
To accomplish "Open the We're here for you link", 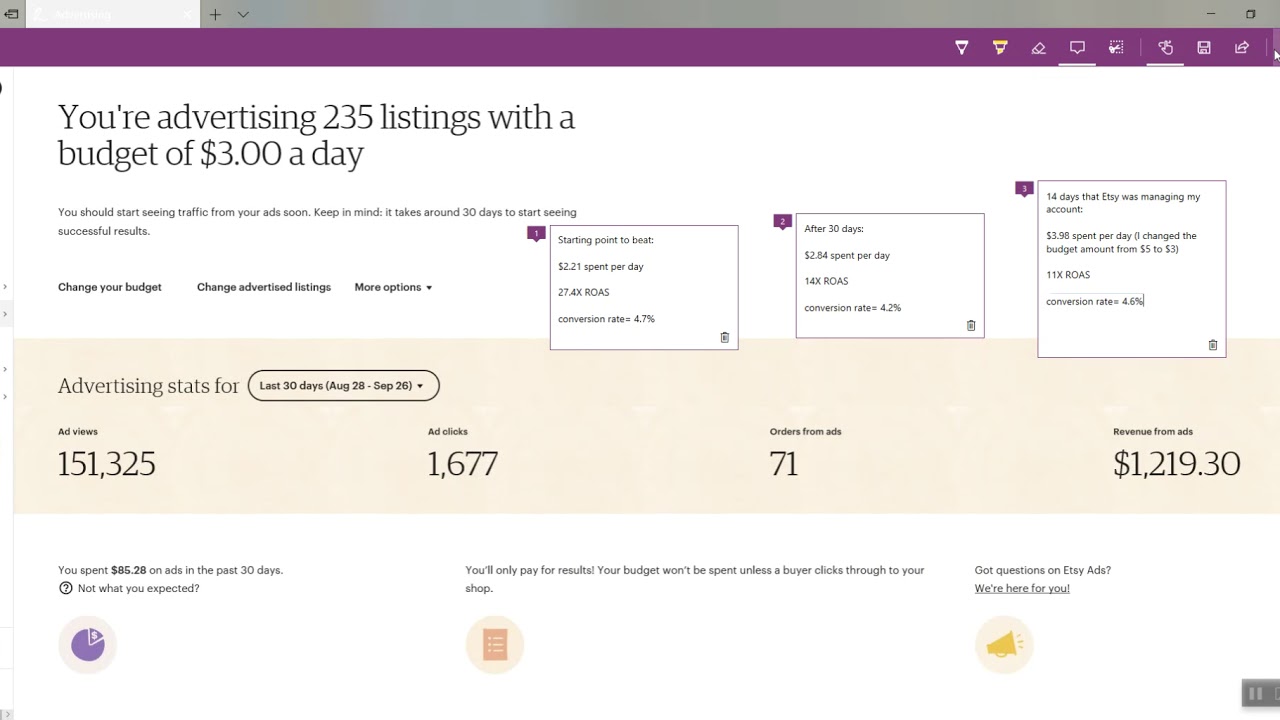I will (x=1021, y=588).
